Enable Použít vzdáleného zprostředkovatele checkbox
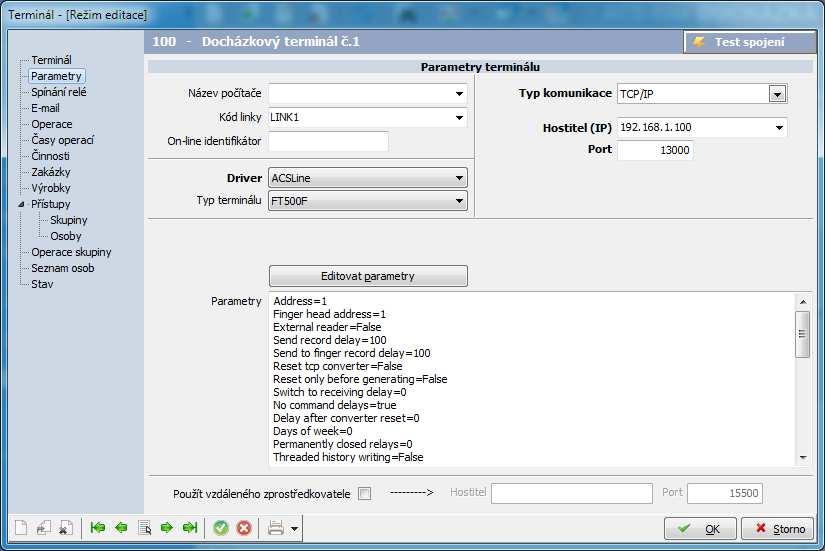This screenshot has width=825, height=551. click(x=364, y=494)
